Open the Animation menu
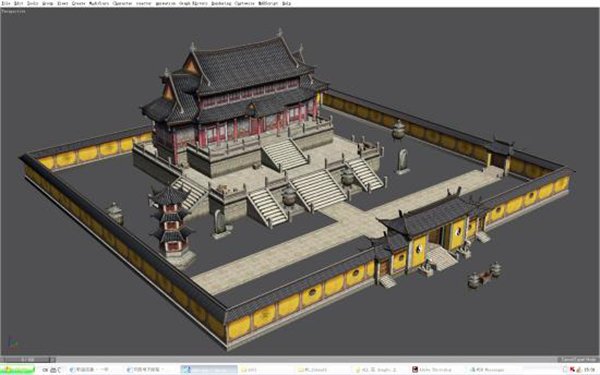600x375 pixels. click(165, 3)
